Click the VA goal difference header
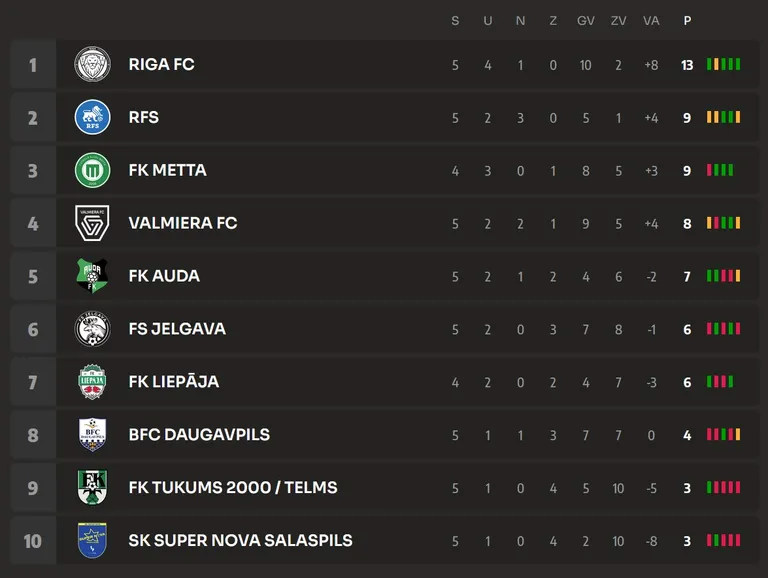 [651, 21]
